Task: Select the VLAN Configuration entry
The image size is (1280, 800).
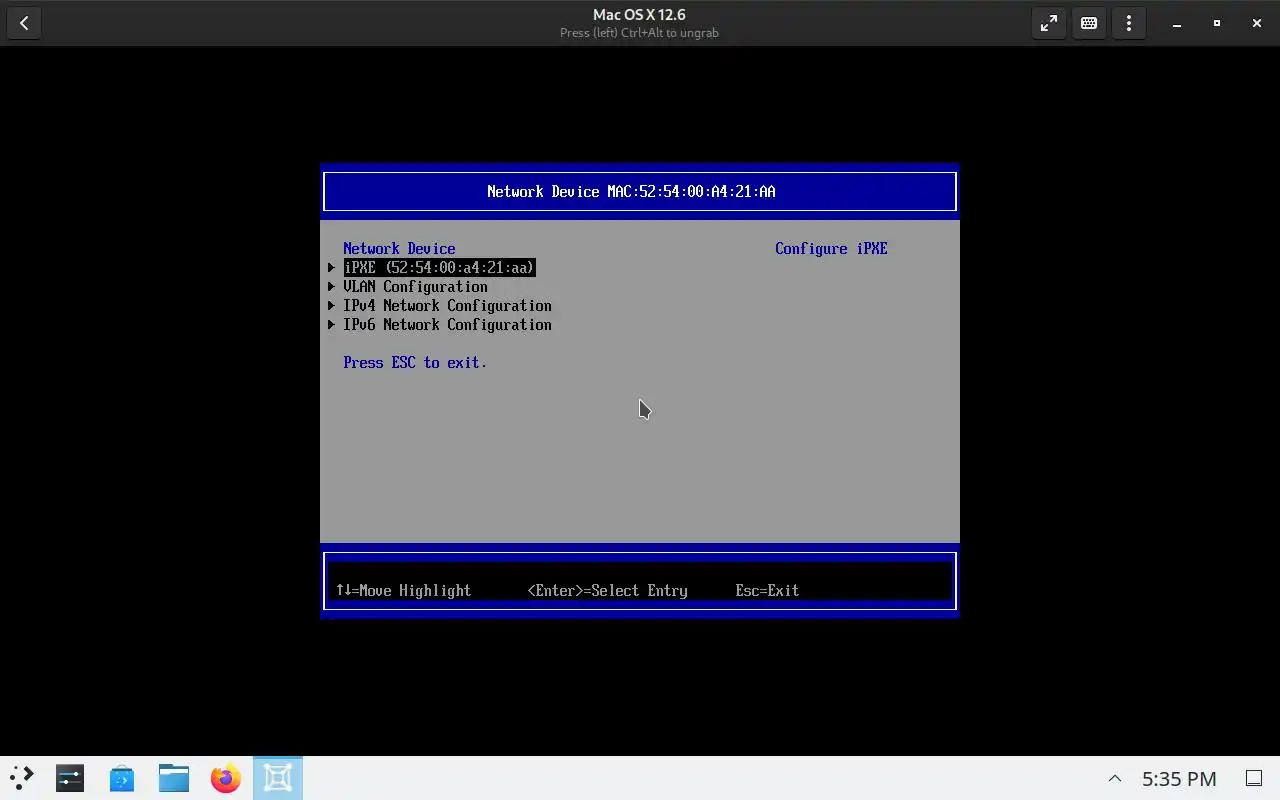Action: point(415,287)
